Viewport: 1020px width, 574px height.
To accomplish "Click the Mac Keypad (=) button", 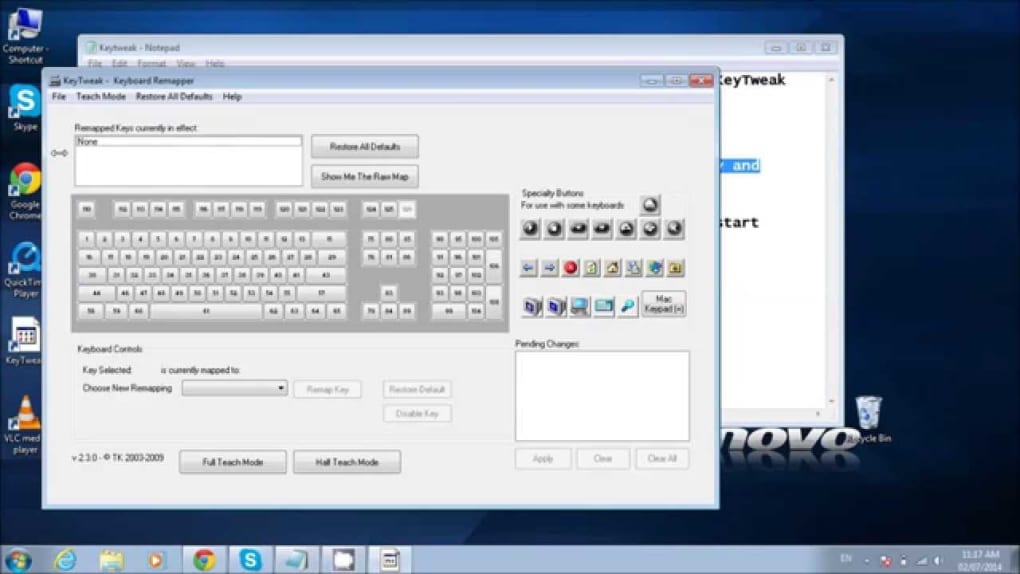I will point(664,304).
